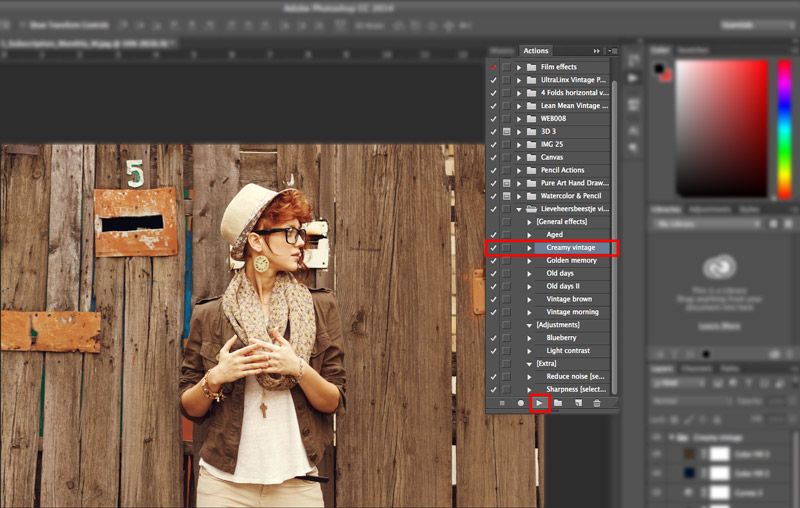Toggle item checkmark for Sharpness action
Viewport: 800px width, 508px height.
[x=493, y=390]
